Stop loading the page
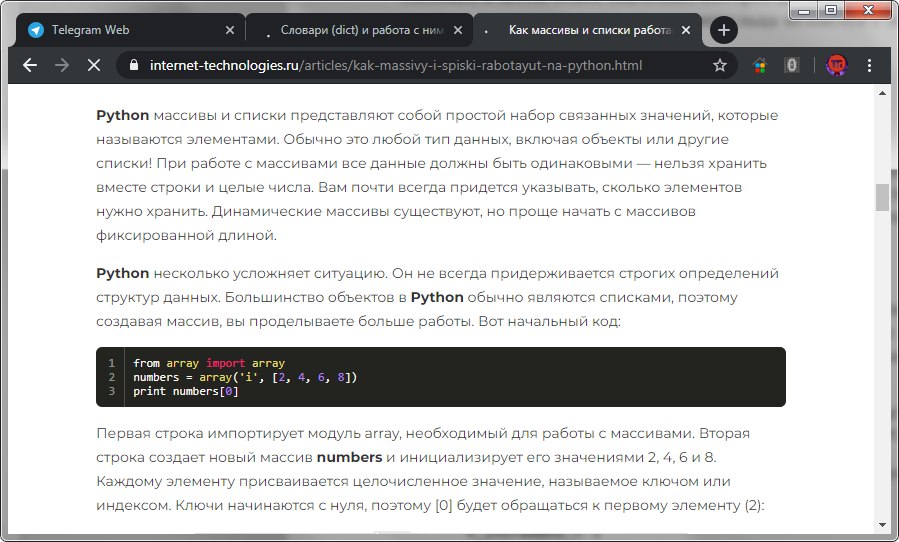Viewport: 899px width, 542px height. tap(94, 65)
